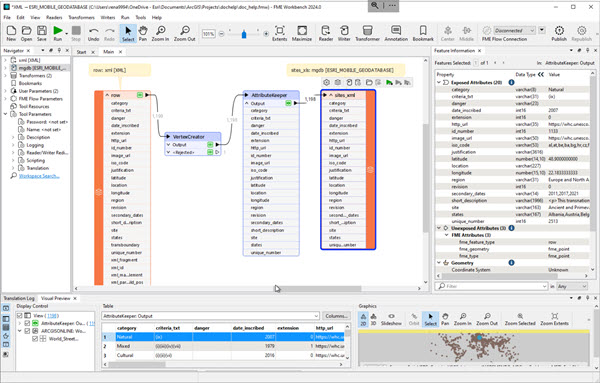Toggle the View checkbox in Display Control
This screenshot has width=600, height=383.
pyautogui.click(x=20, y=316)
